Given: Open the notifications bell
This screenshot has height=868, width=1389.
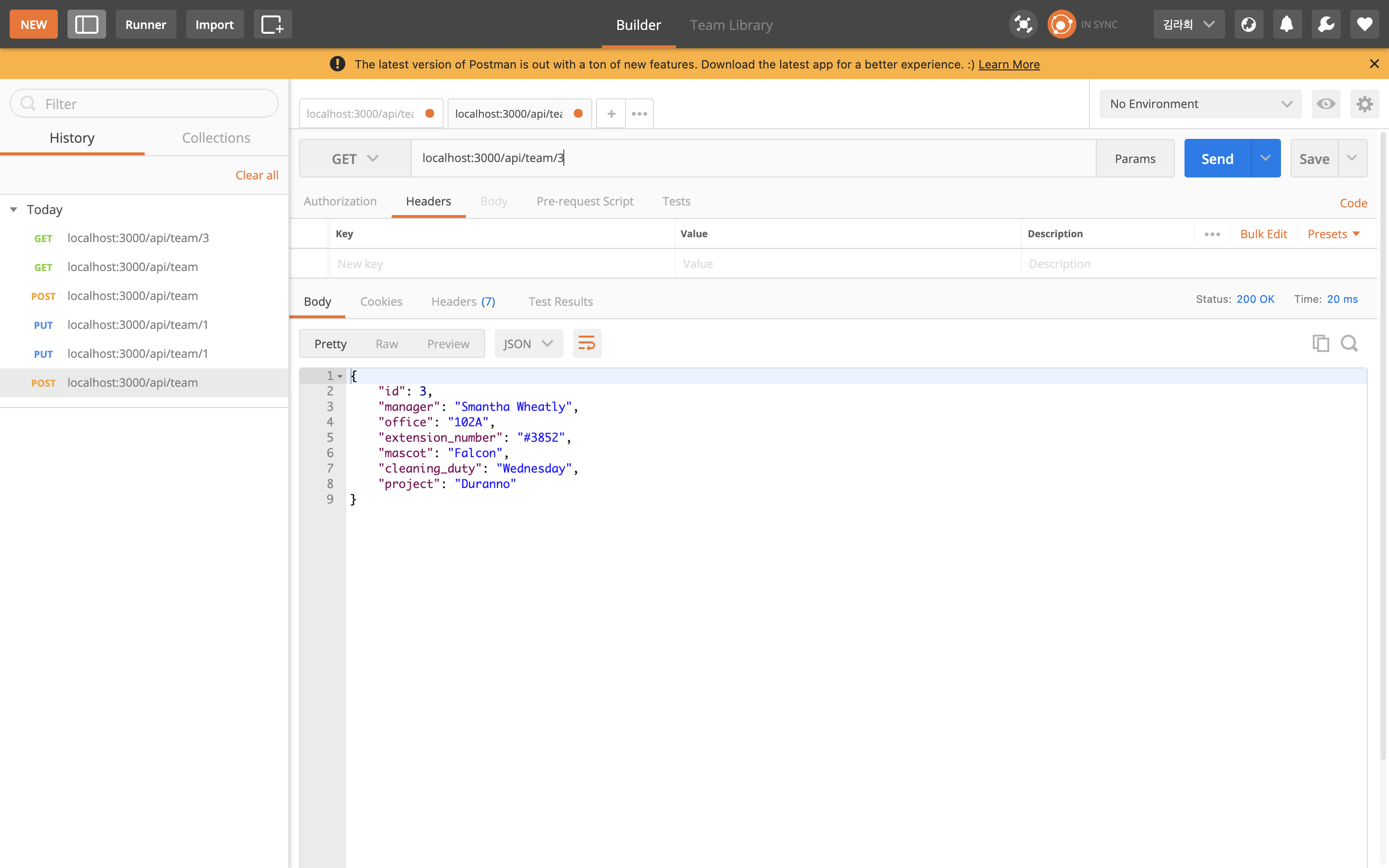Looking at the screenshot, I should click(x=1287, y=24).
